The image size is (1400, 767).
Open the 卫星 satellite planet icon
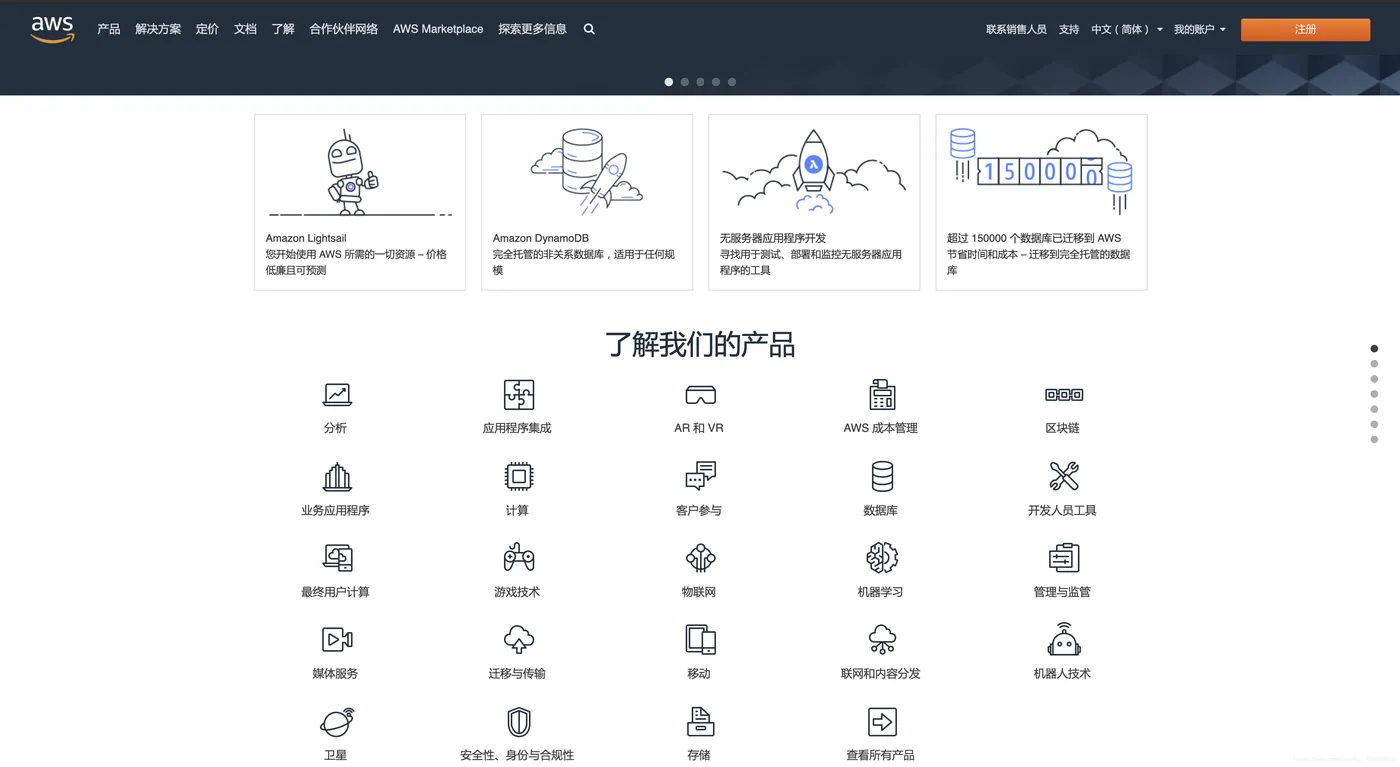(337, 721)
